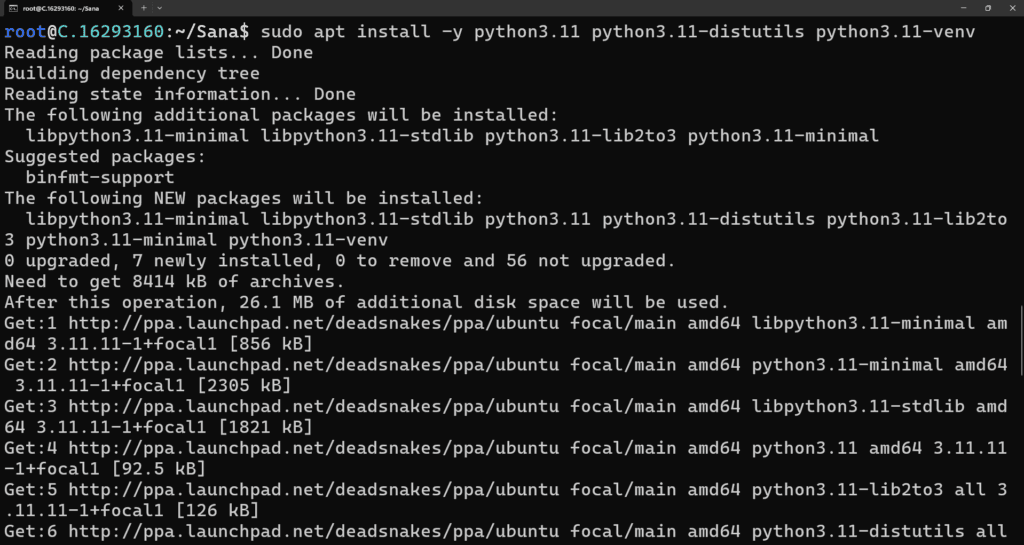
Task: Click the Get:3 launchpad URL
Action: 313,407
